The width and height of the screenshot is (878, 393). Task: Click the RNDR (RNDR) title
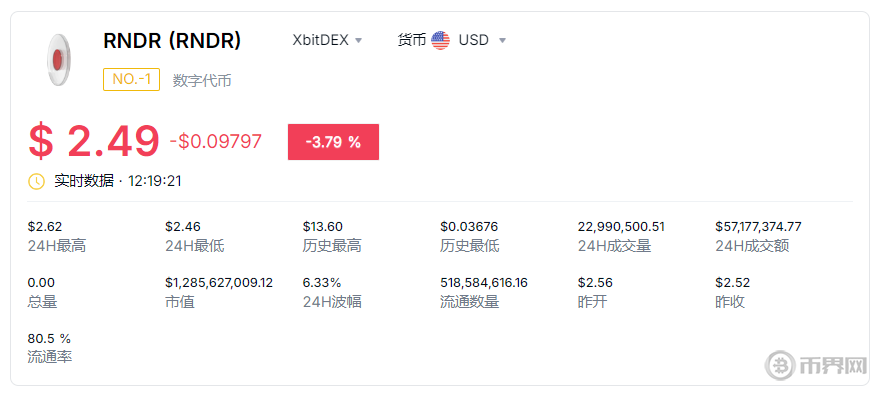coord(172,40)
